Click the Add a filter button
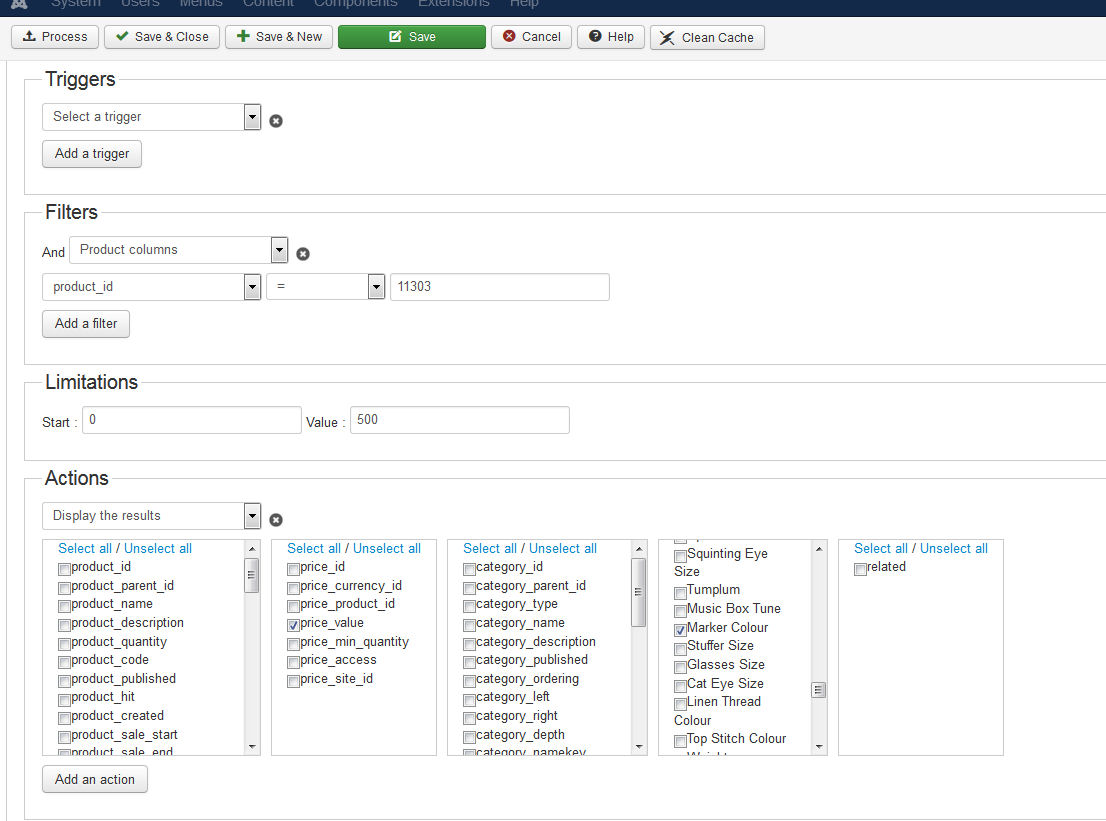Viewport: 1106px width, 821px height. click(86, 324)
